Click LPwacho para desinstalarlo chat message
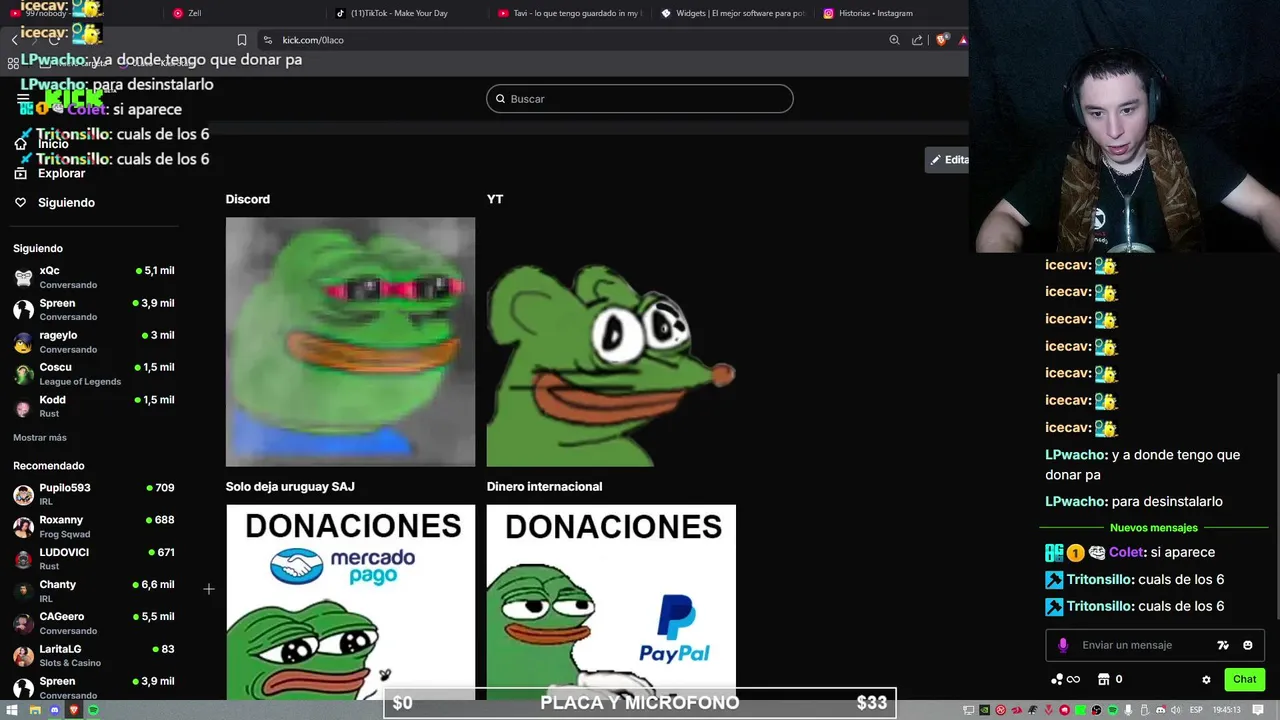This screenshot has width=1280, height=720. click(x=1134, y=501)
